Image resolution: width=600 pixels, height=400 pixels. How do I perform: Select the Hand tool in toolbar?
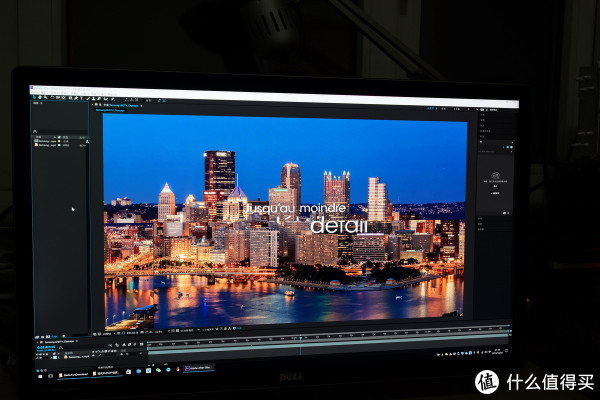point(37,97)
